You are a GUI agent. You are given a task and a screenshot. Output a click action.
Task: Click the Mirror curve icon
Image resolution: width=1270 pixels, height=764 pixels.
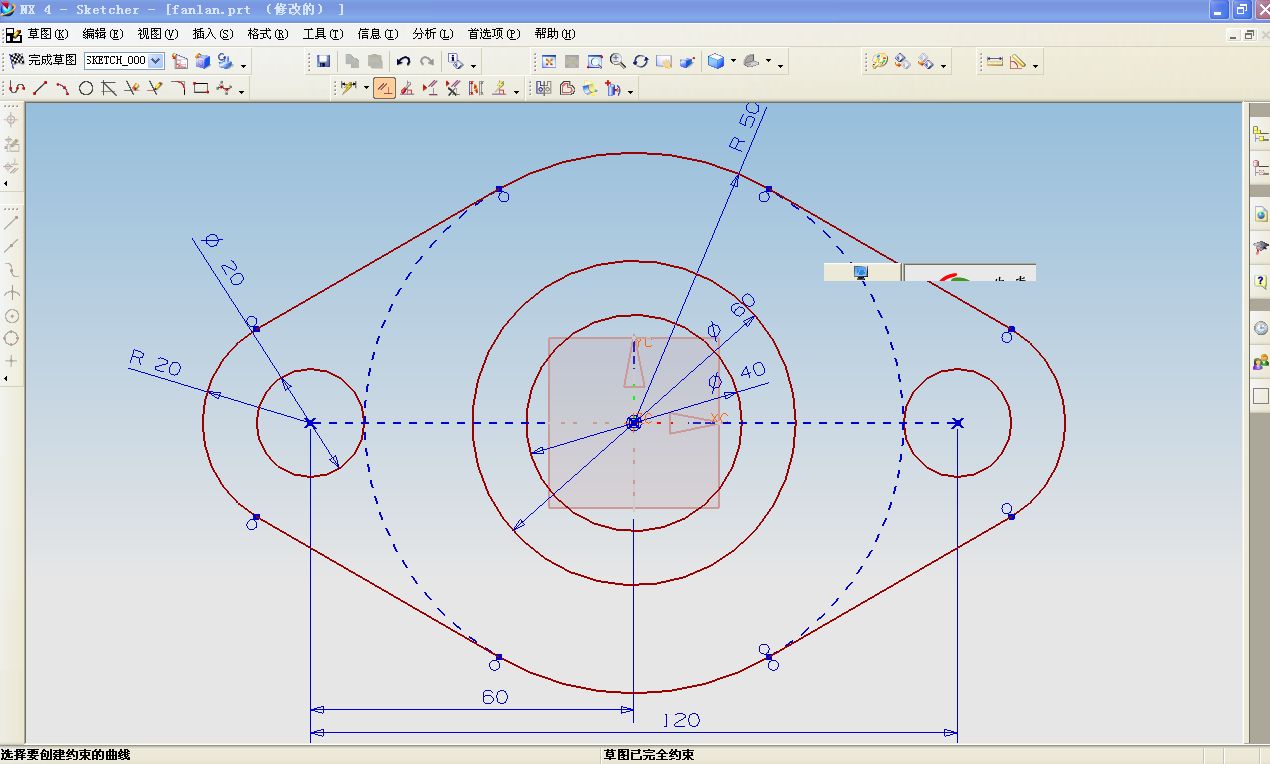pos(543,88)
